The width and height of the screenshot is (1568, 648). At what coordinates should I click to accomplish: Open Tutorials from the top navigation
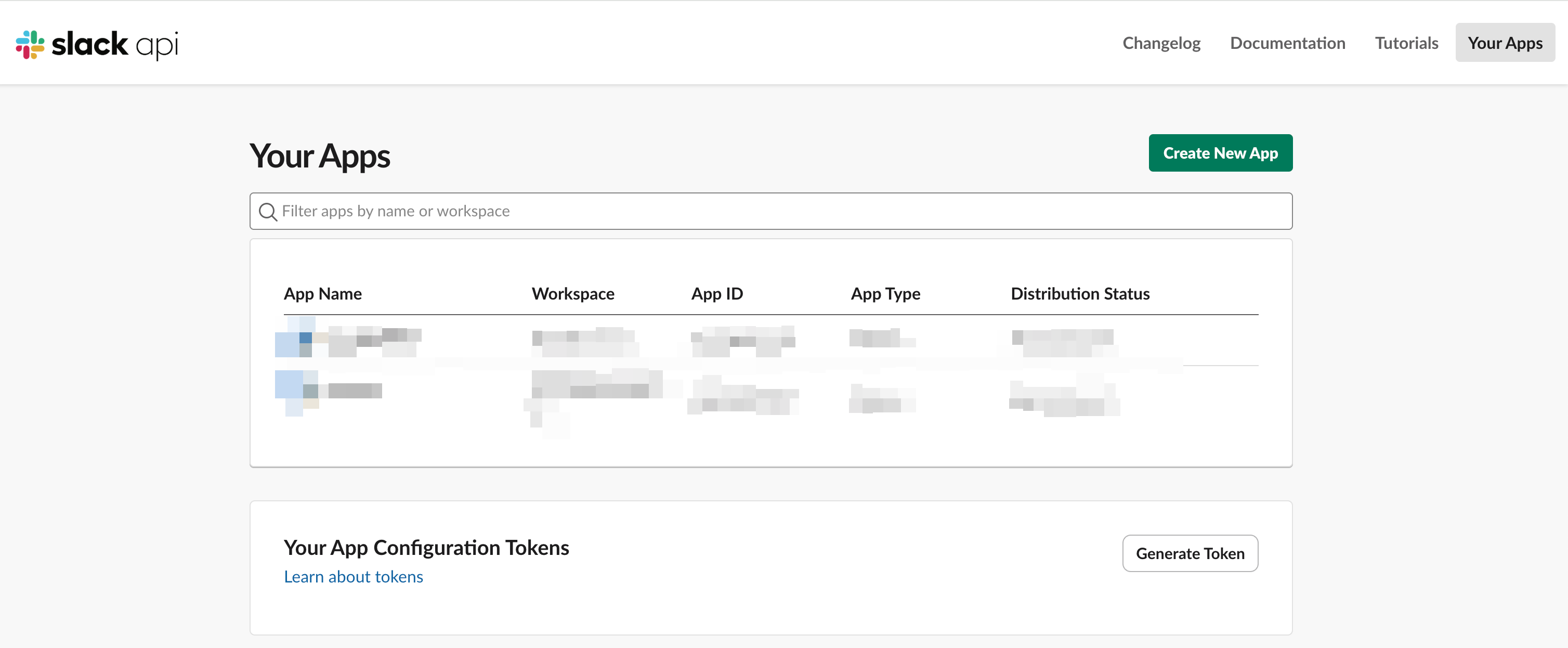[1406, 43]
